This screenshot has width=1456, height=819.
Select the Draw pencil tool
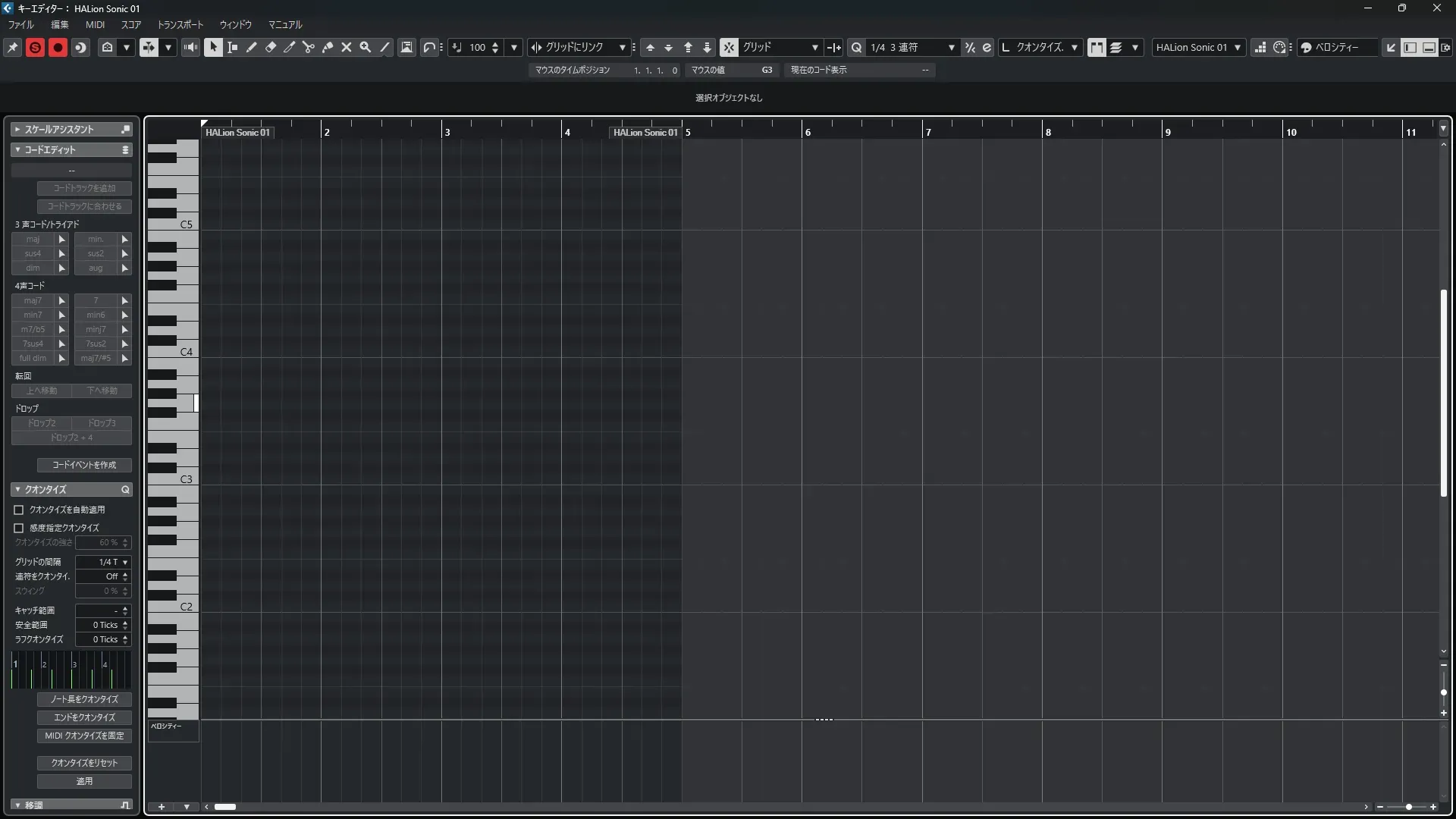point(252,47)
